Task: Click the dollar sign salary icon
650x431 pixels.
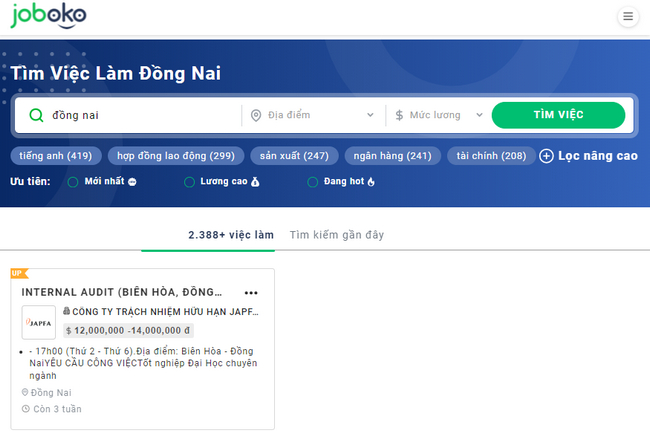Action: pyautogui.click(x=399, y=115)
